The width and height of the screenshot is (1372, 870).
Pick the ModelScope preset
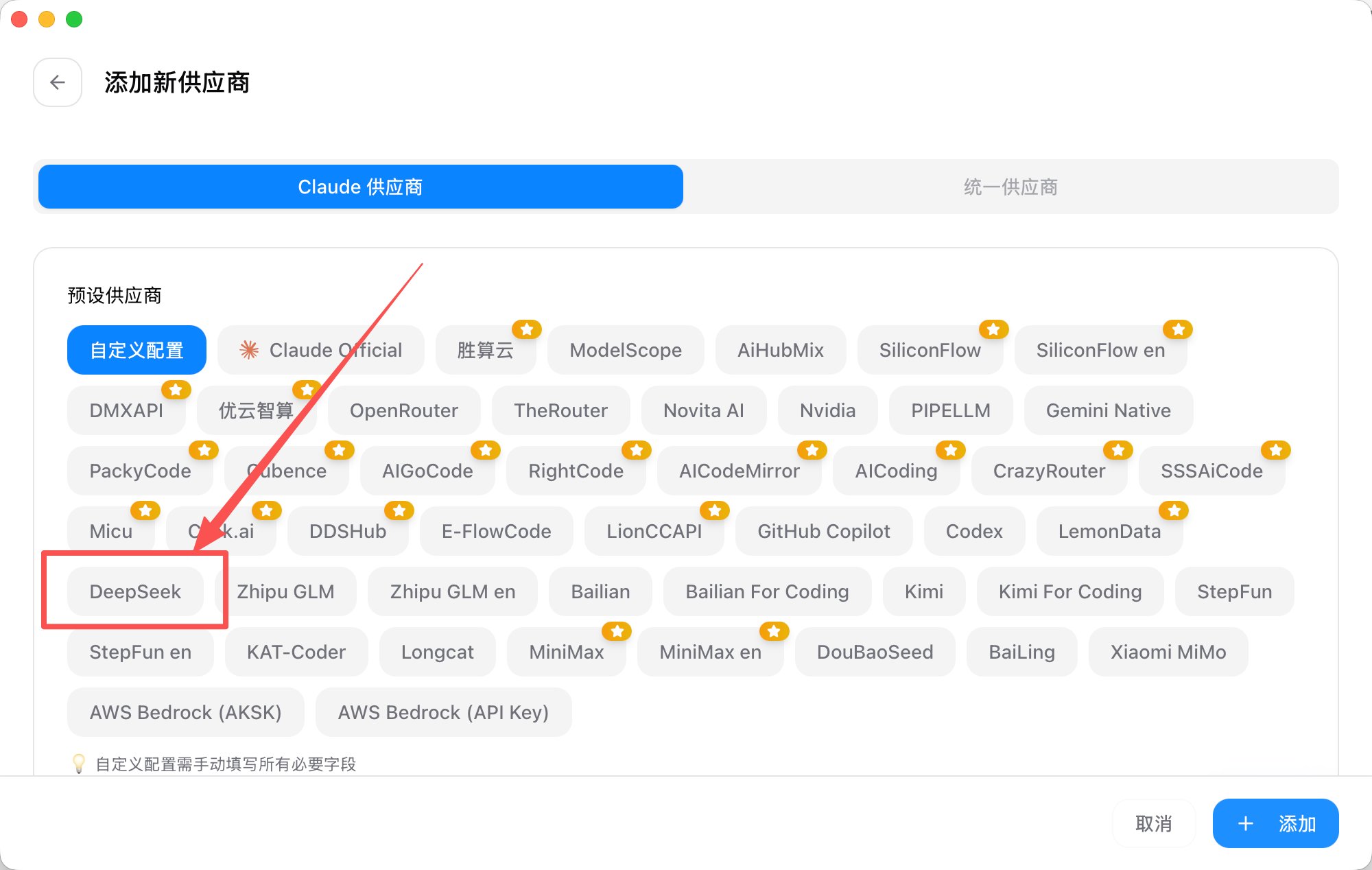click(x=626, y=350)
